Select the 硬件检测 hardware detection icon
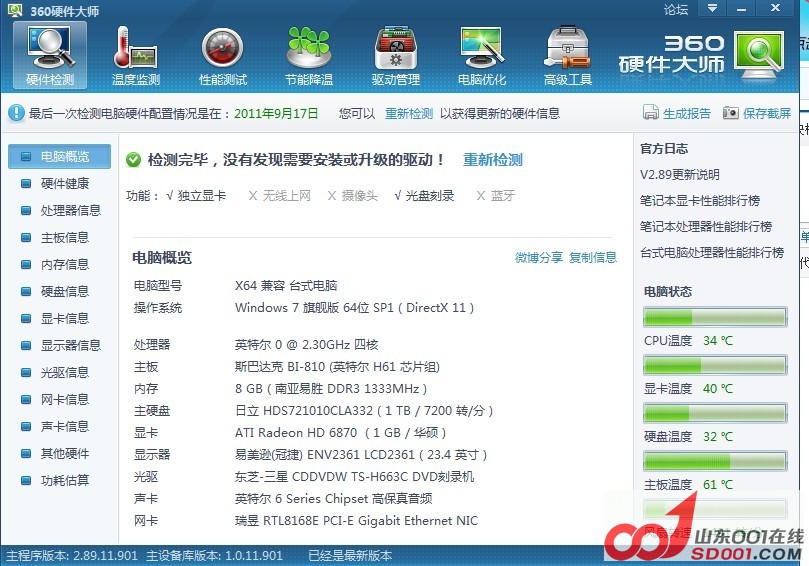This screenshot has height=566, width=809. pos(50,55)
